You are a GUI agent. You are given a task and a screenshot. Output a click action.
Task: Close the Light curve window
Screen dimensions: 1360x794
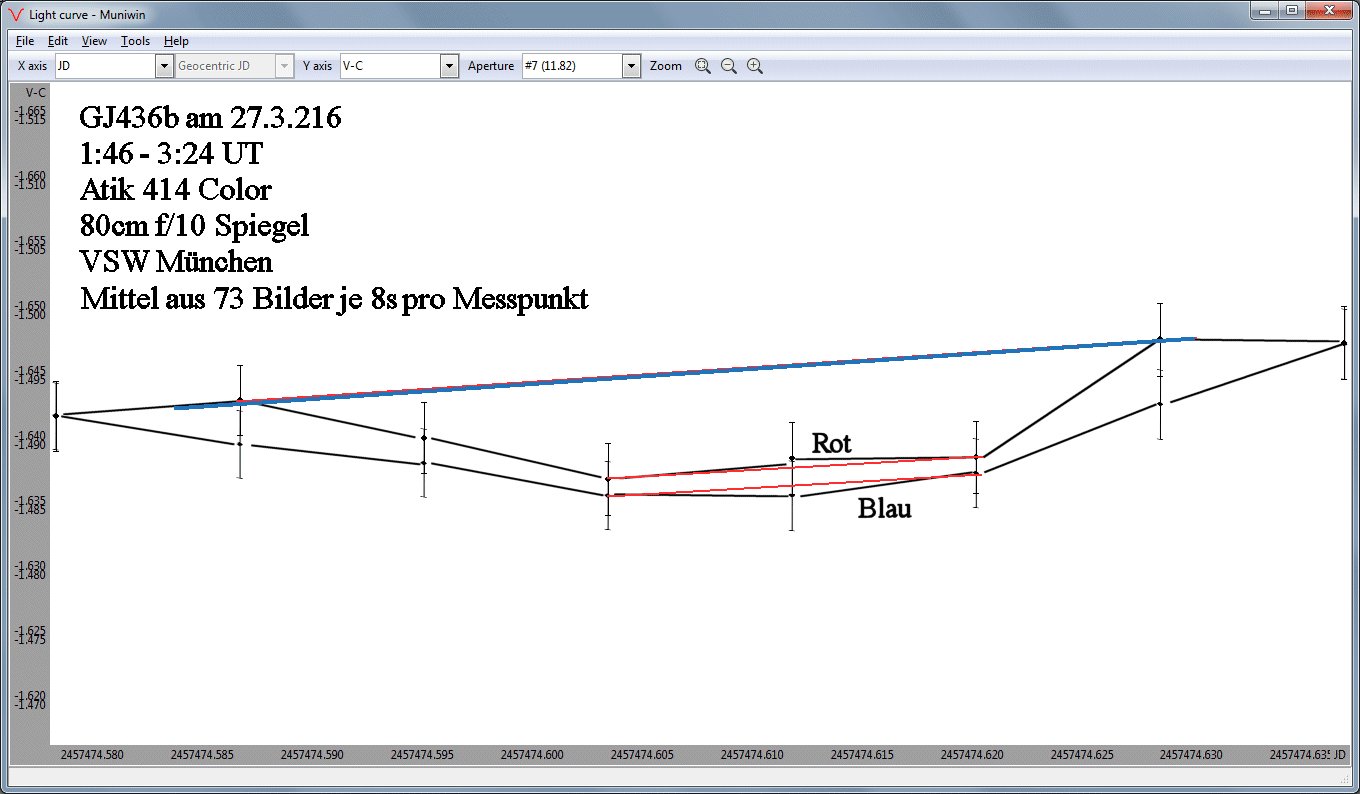pyautogui.click(x=1329, y=10)
